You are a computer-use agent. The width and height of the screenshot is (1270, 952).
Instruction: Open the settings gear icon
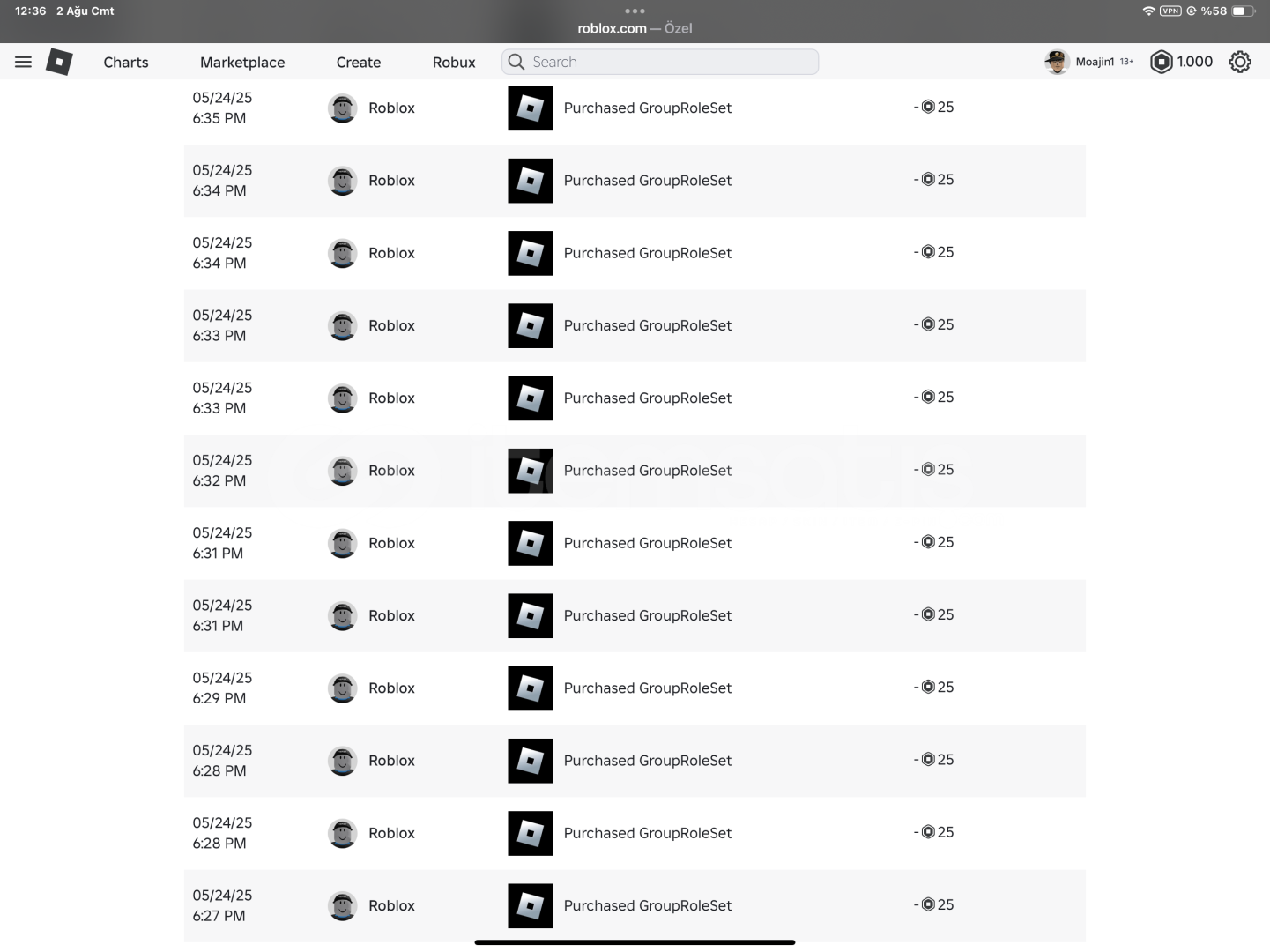(1240, 62)
